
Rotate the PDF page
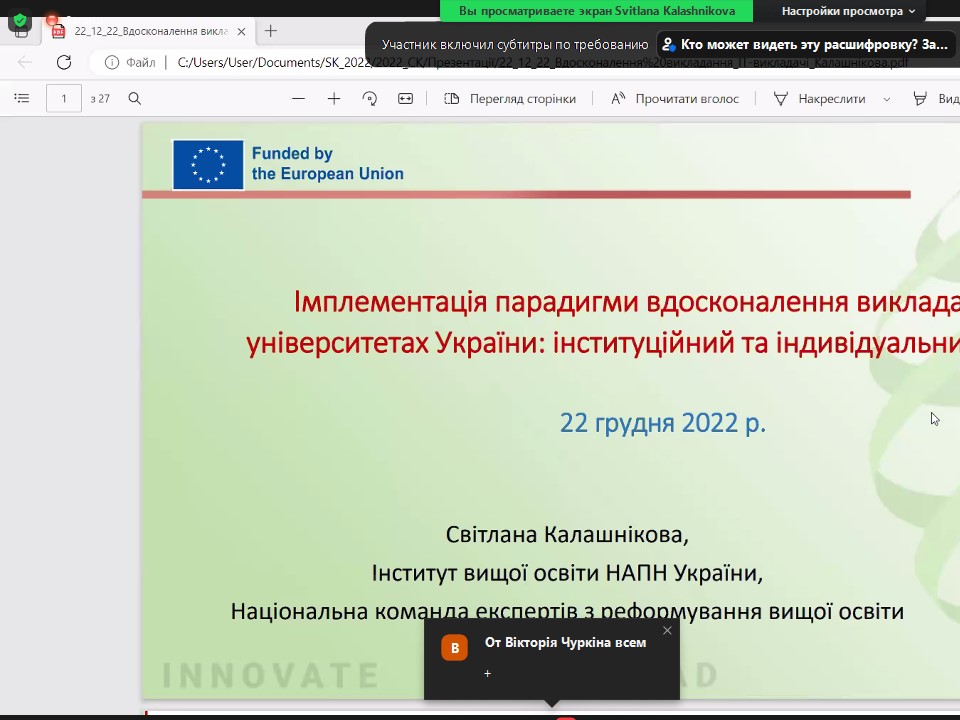370,99
